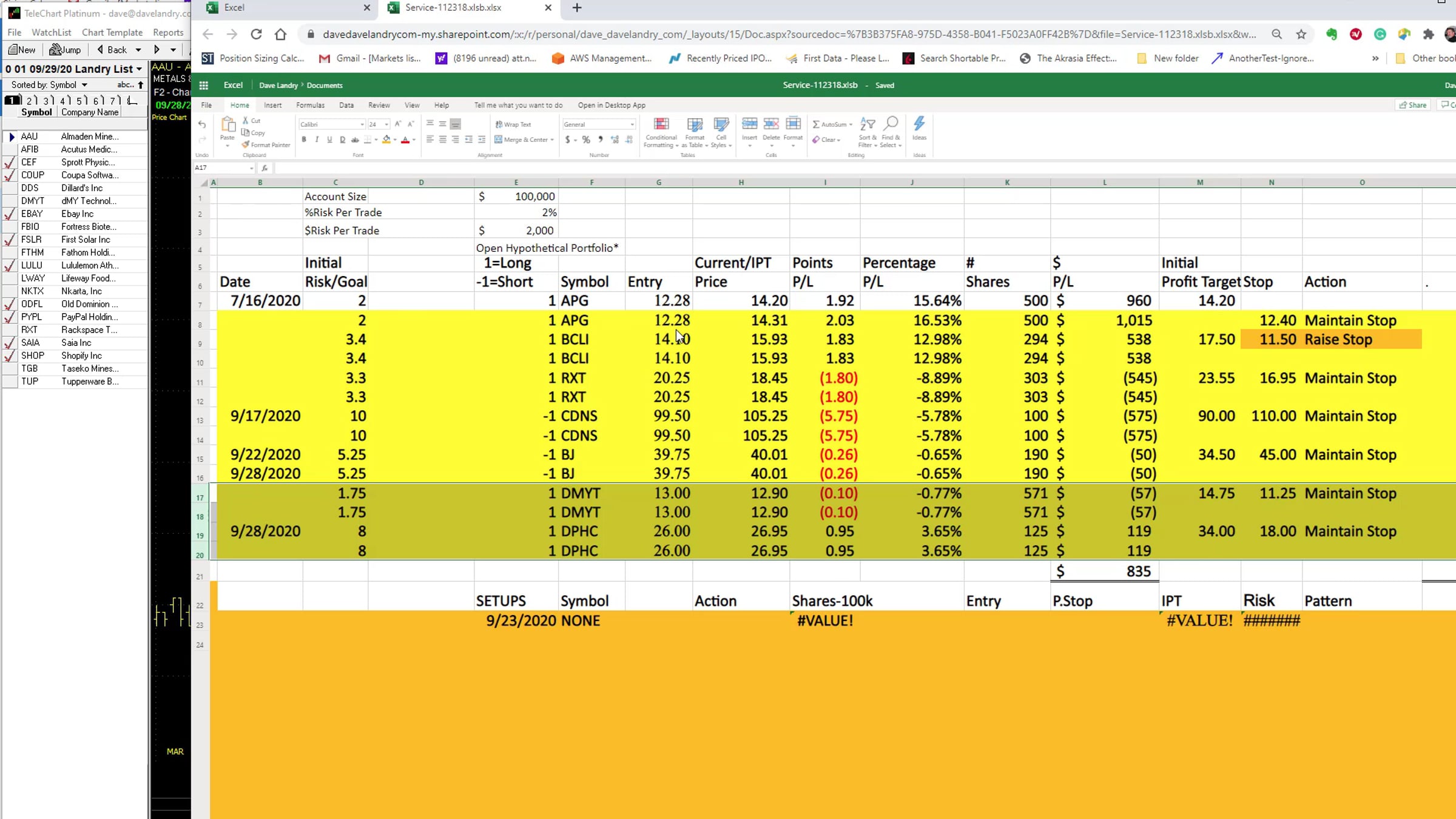Open the Gmail bookmark
1456x819 pixels.
(x=369, y=58)
